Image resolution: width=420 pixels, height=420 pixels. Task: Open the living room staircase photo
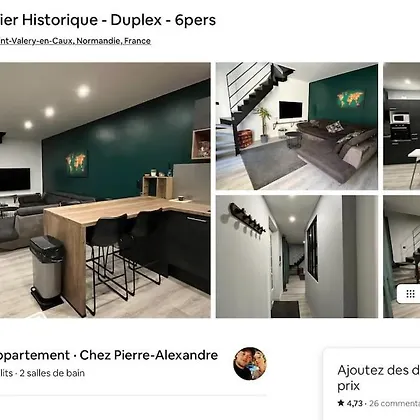tap(297, 126)
